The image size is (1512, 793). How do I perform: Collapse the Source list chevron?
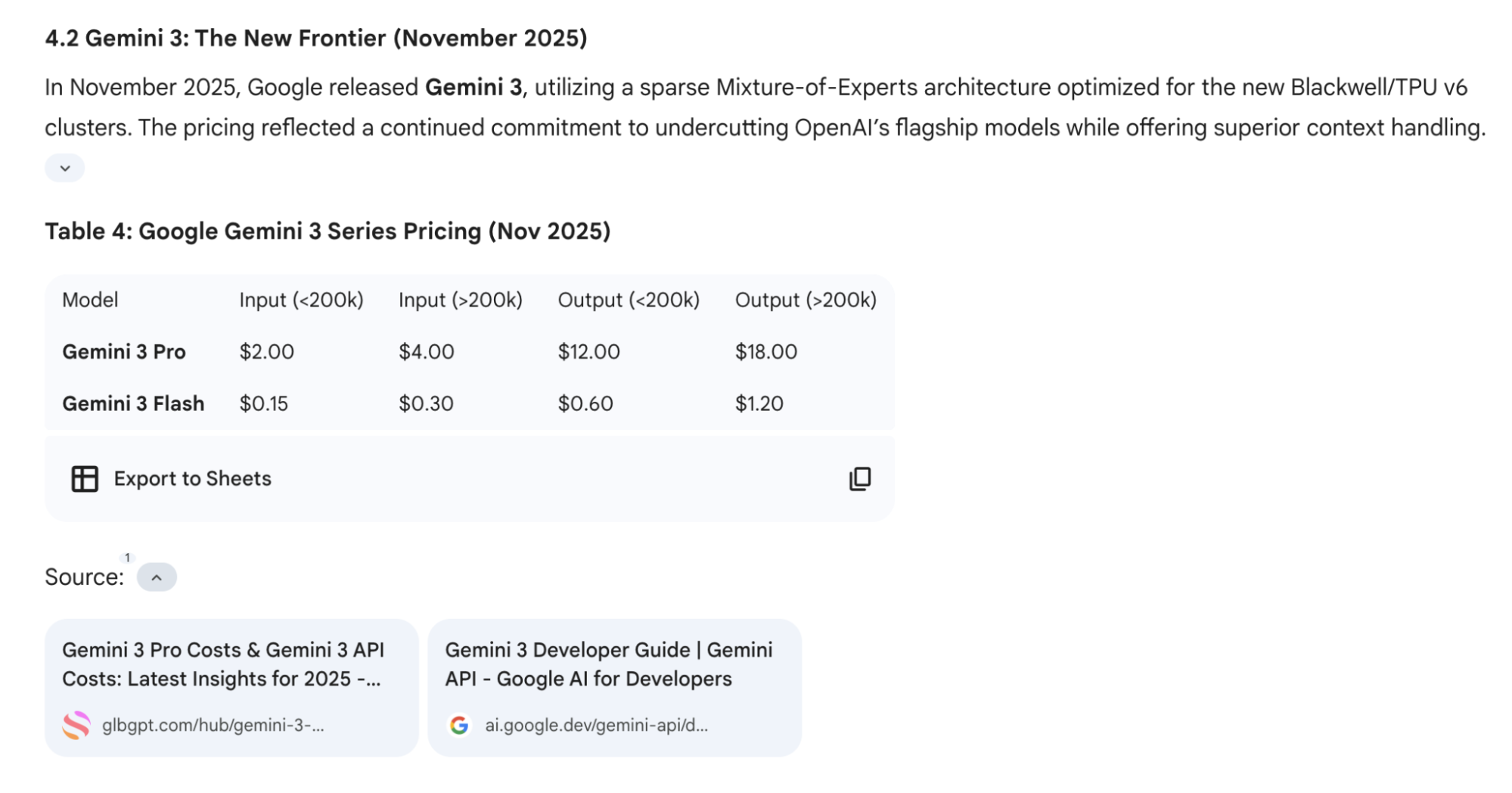click(157, 577)
